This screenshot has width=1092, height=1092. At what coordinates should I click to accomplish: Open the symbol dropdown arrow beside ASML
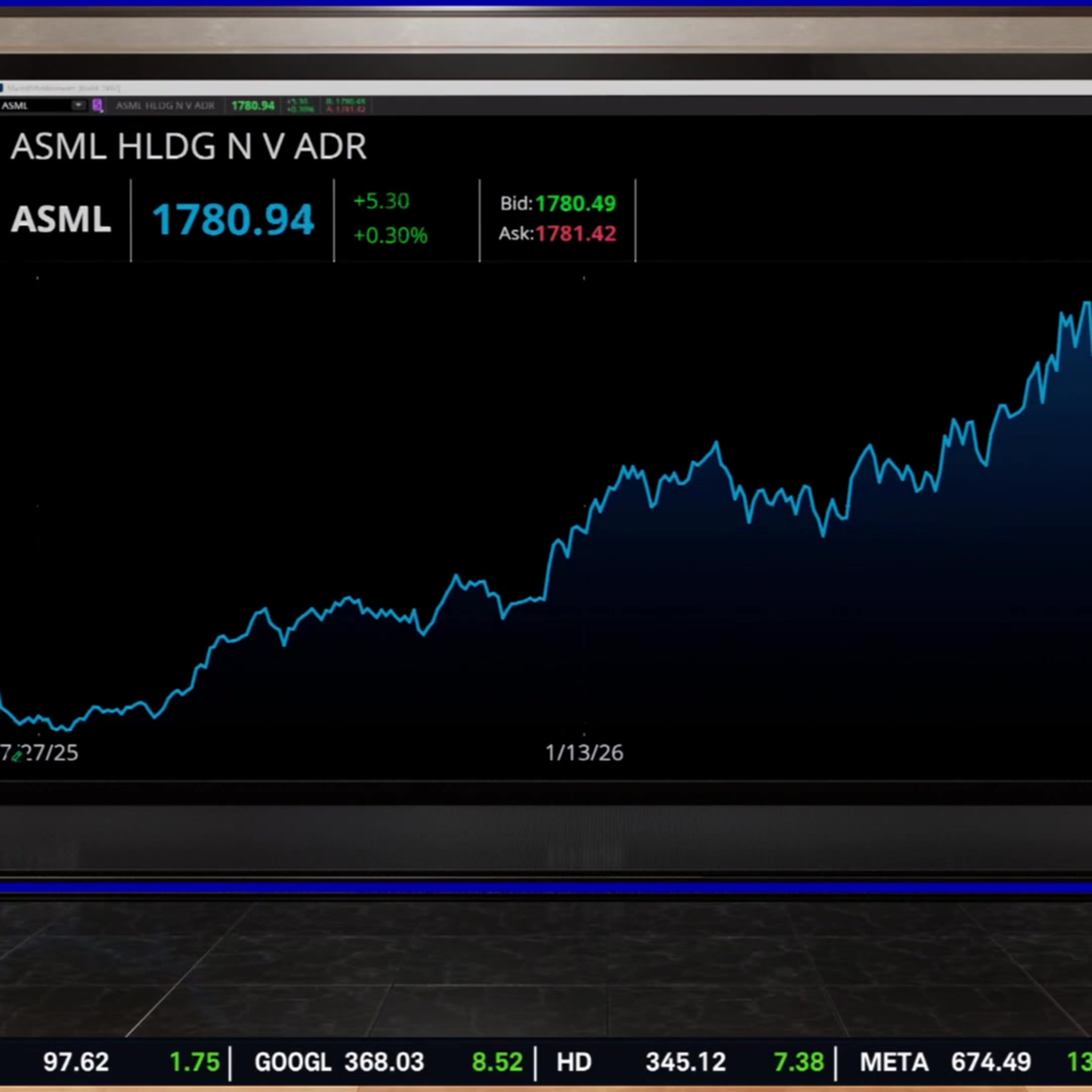tap(78, 105)
